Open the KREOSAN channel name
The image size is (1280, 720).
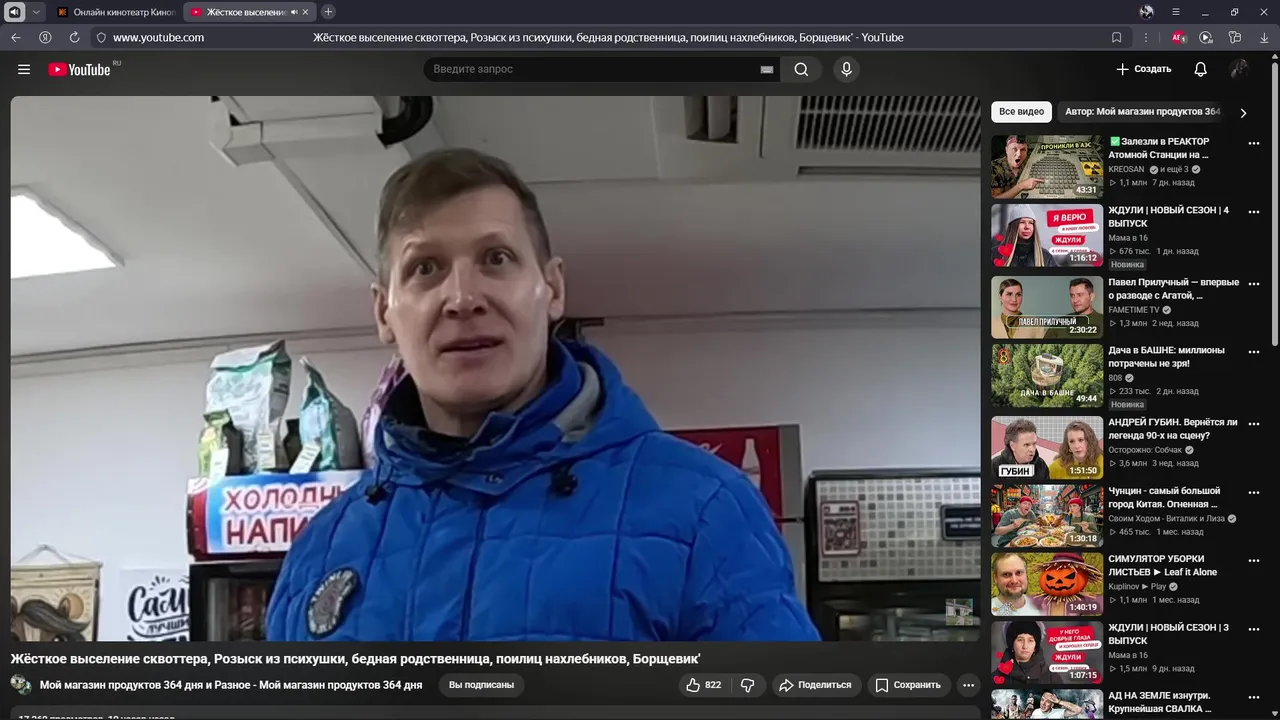1126,169
